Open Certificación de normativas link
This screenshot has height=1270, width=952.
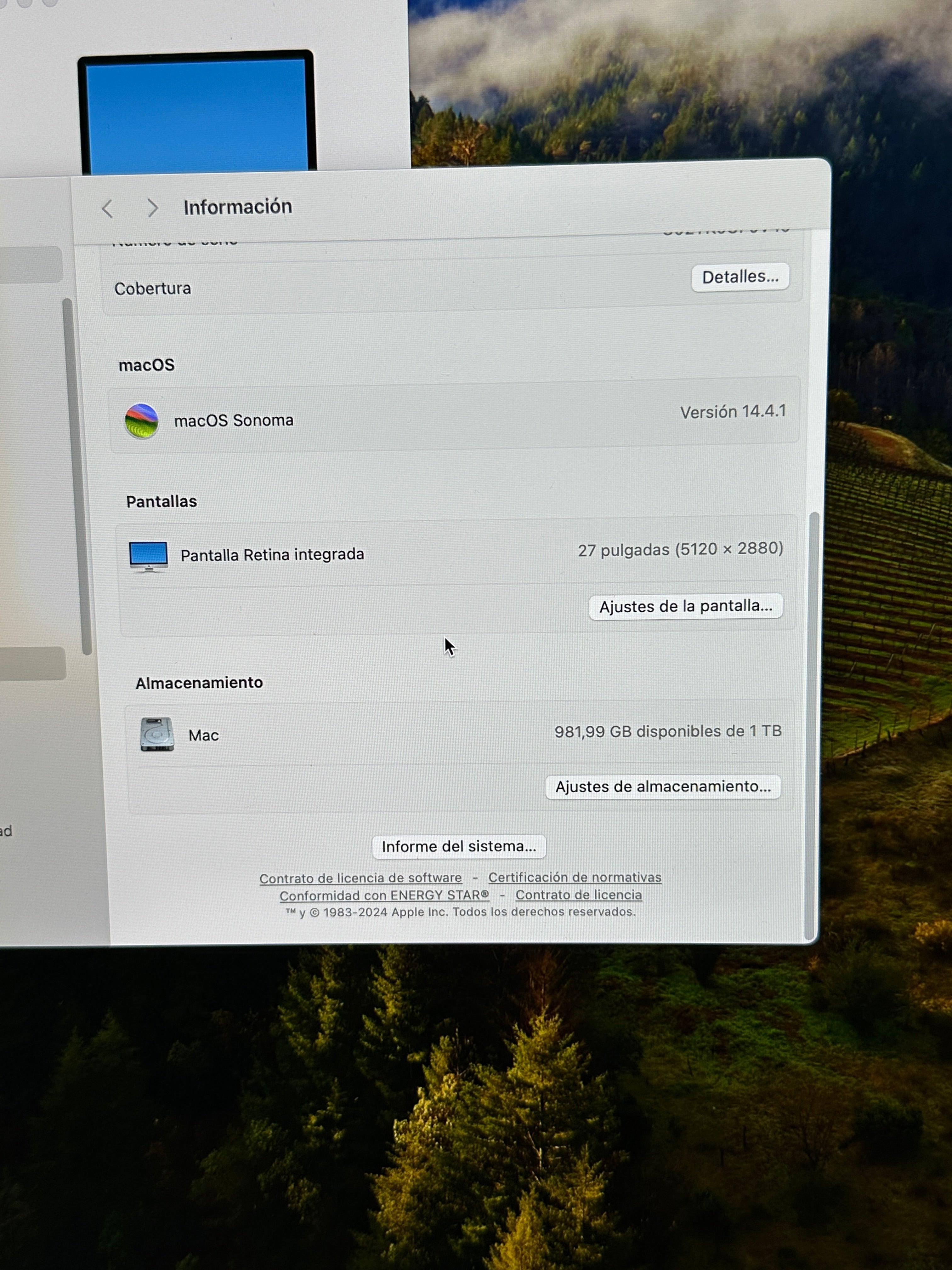[575, 877]
